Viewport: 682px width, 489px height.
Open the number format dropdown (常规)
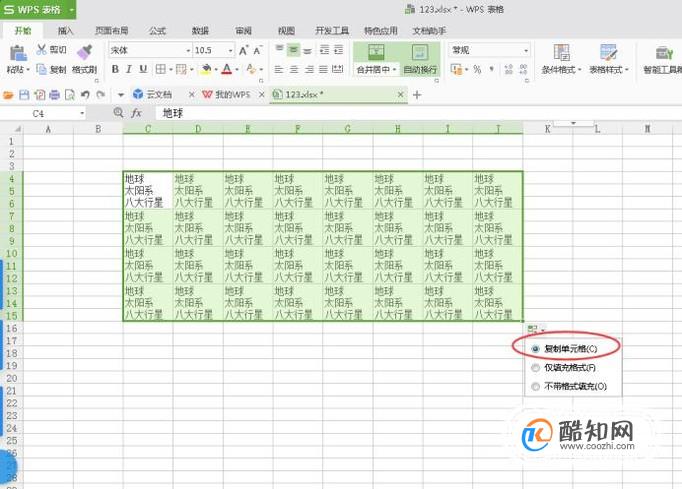526,51
